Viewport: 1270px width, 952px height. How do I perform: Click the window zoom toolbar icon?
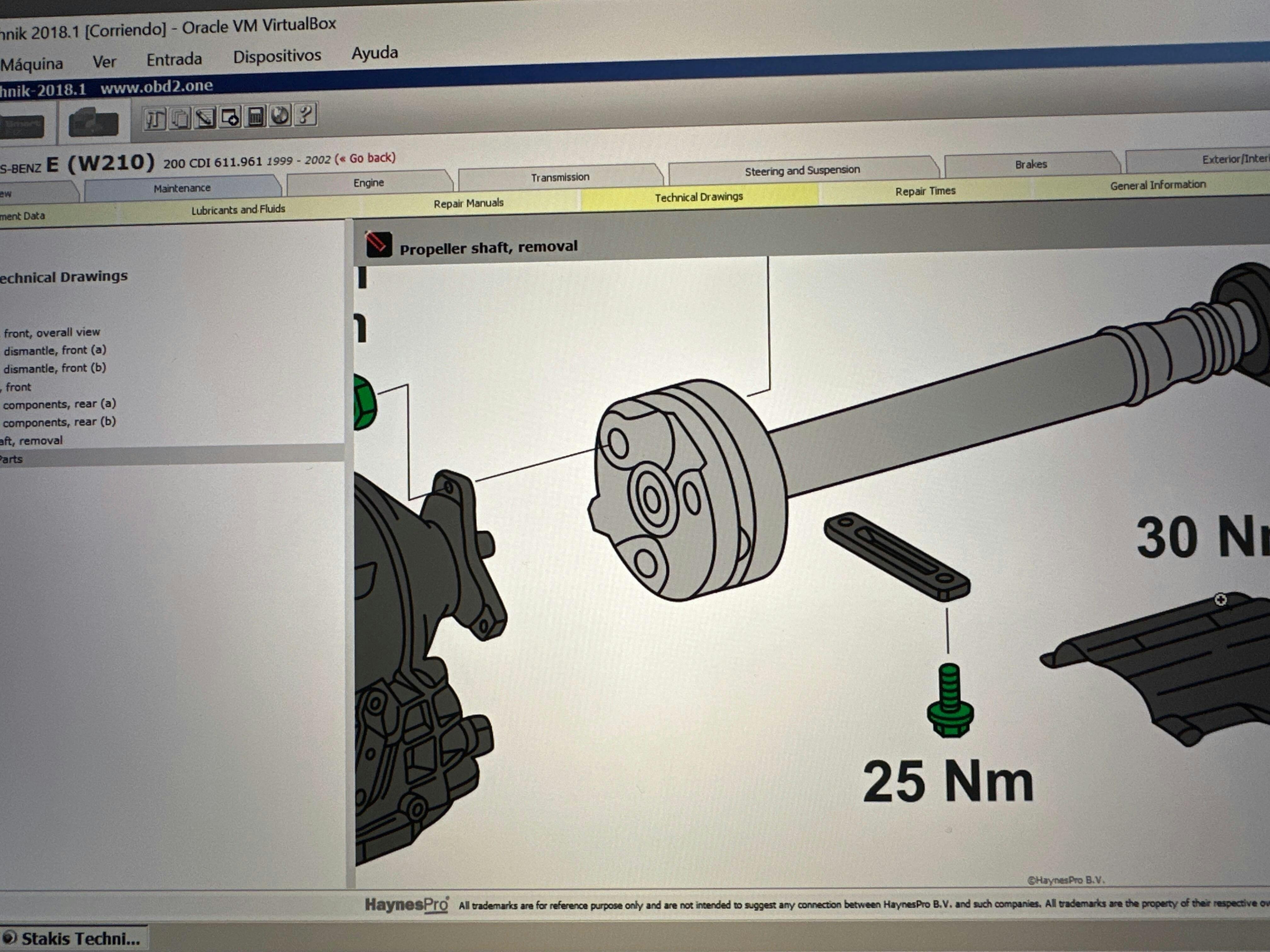[230, 117]
